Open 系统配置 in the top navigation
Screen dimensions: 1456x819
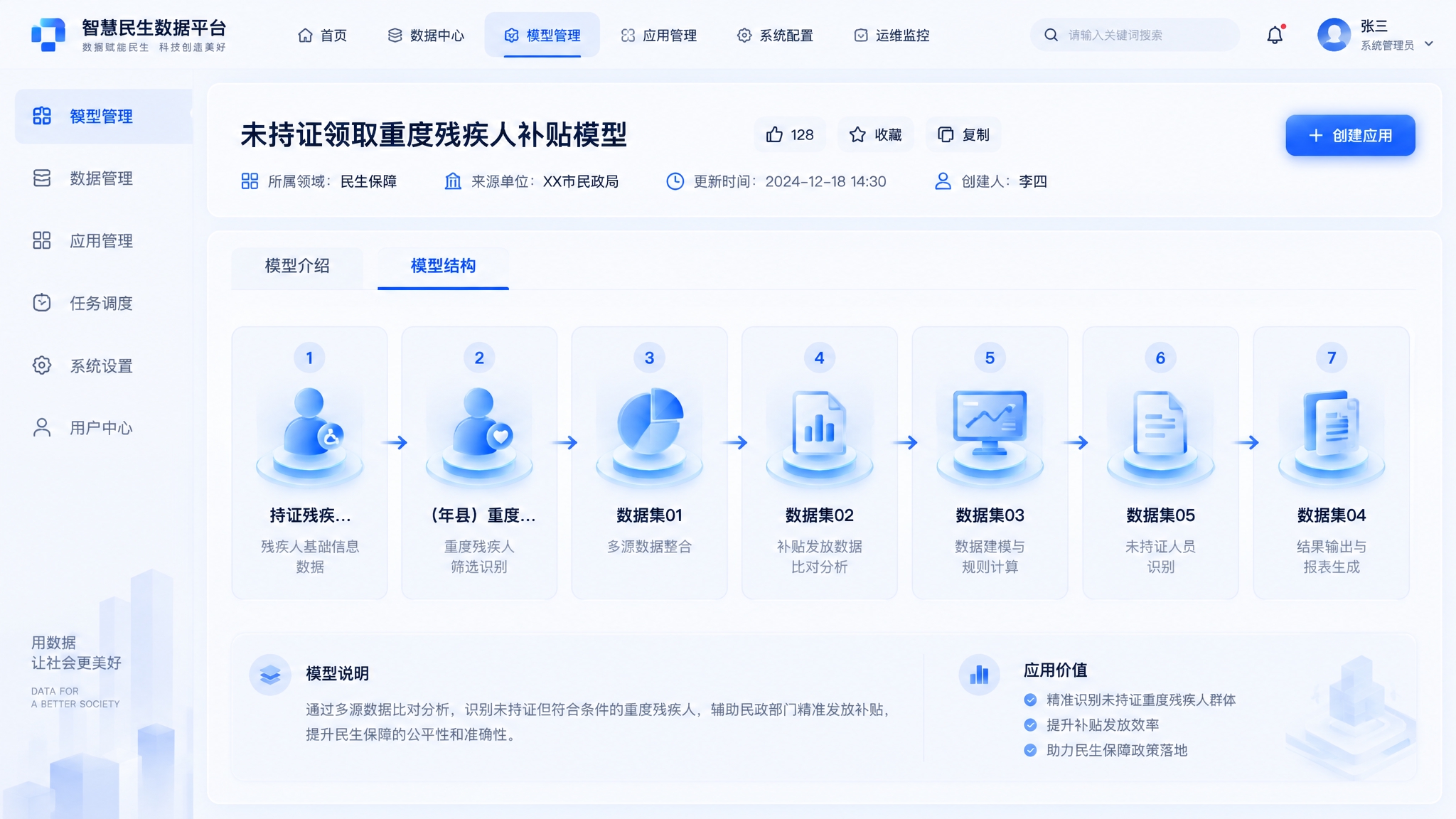click(x=775, y=35)
